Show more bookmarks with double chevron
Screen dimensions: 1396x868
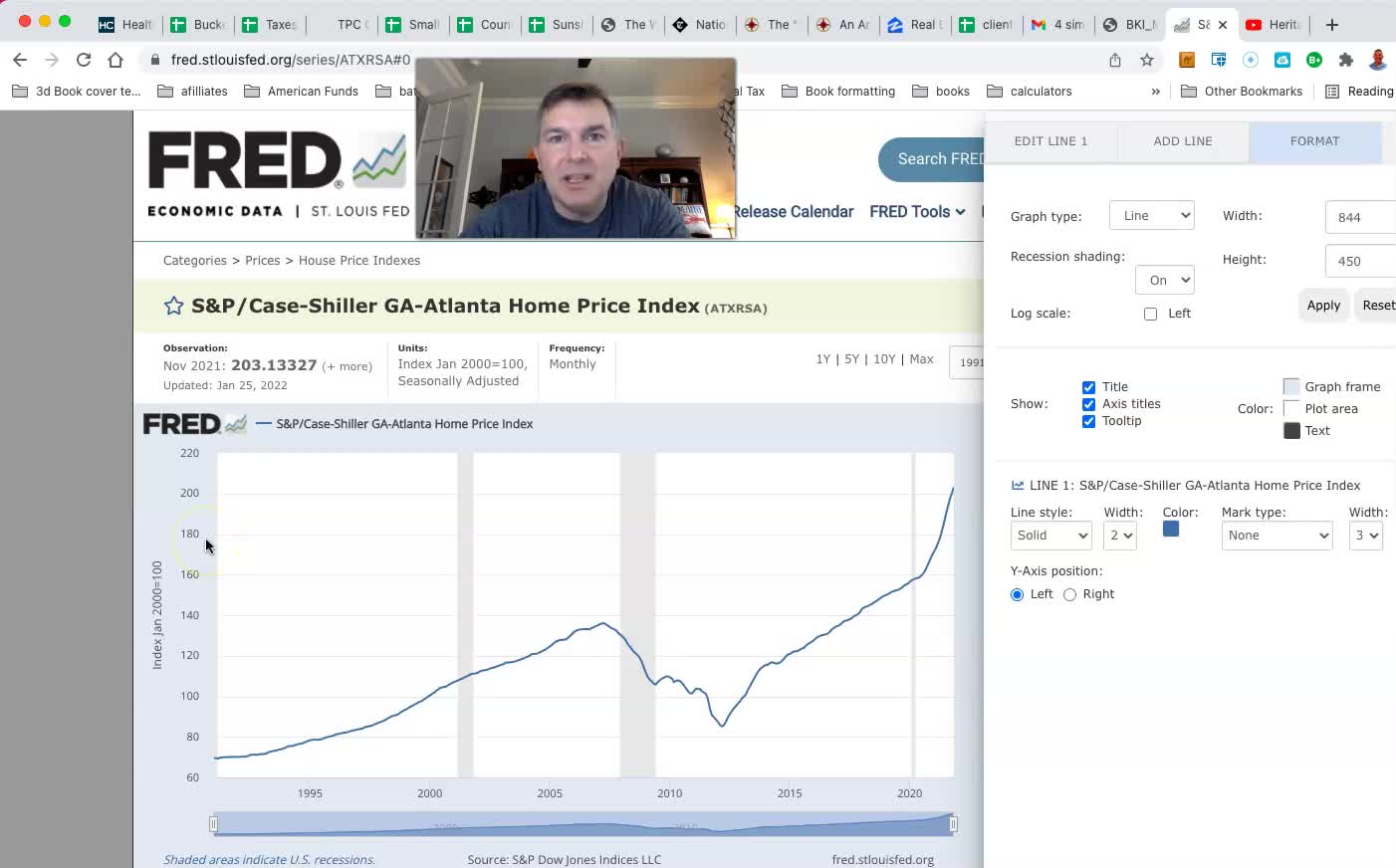[x=1155, y=92]
